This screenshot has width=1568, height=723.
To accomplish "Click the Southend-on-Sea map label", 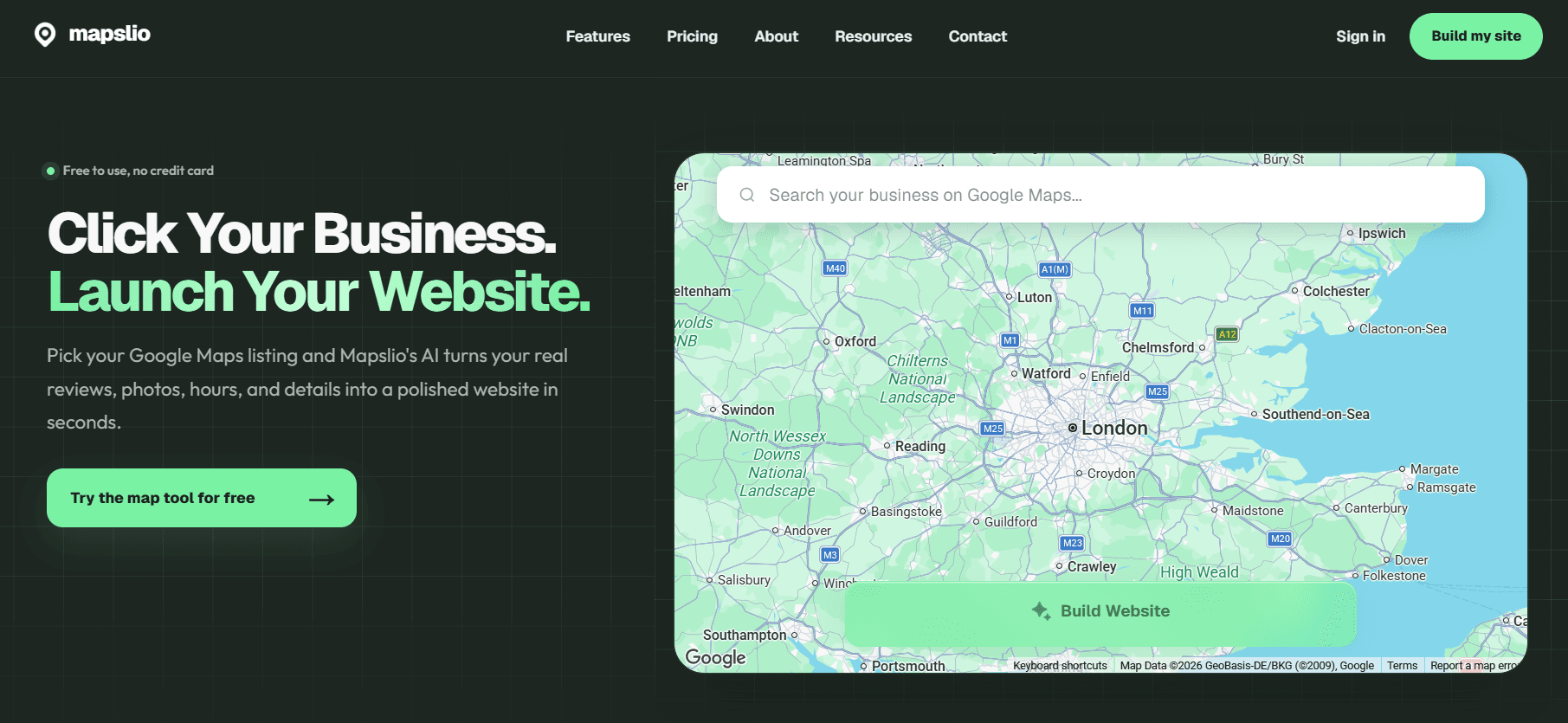I will [1315, 414].
